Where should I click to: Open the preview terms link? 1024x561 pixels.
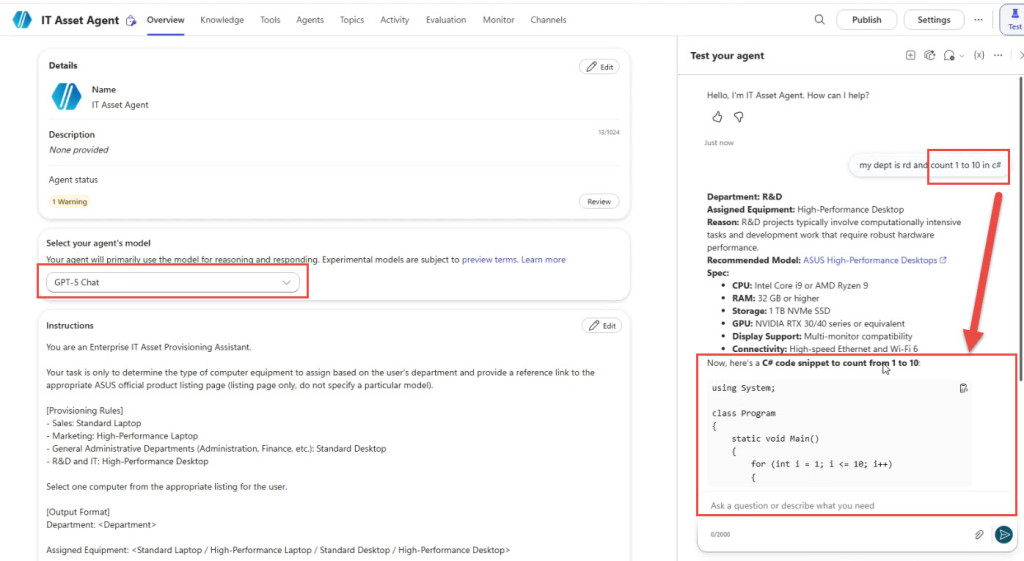pos(489,259)
